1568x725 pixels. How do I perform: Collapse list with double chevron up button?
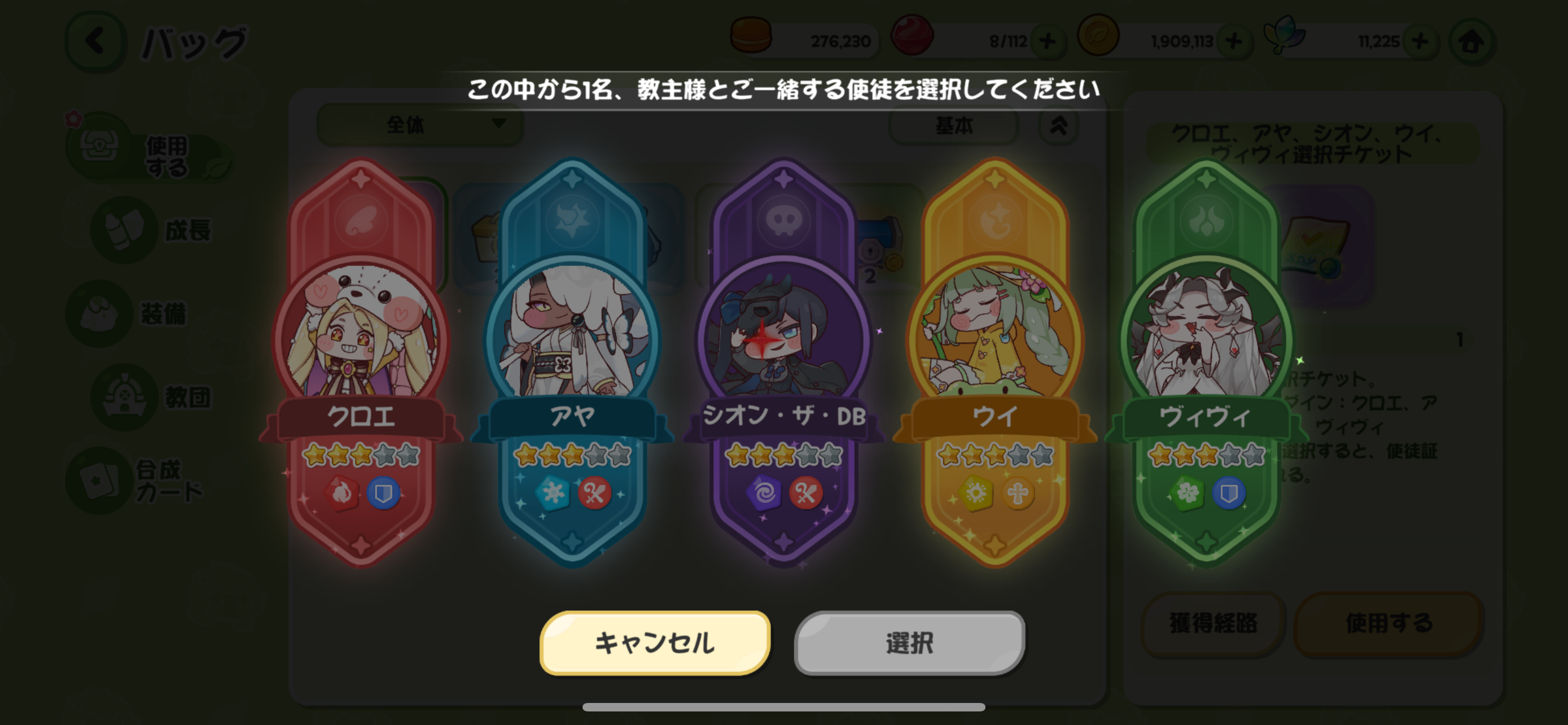(x=1058, y=125)
